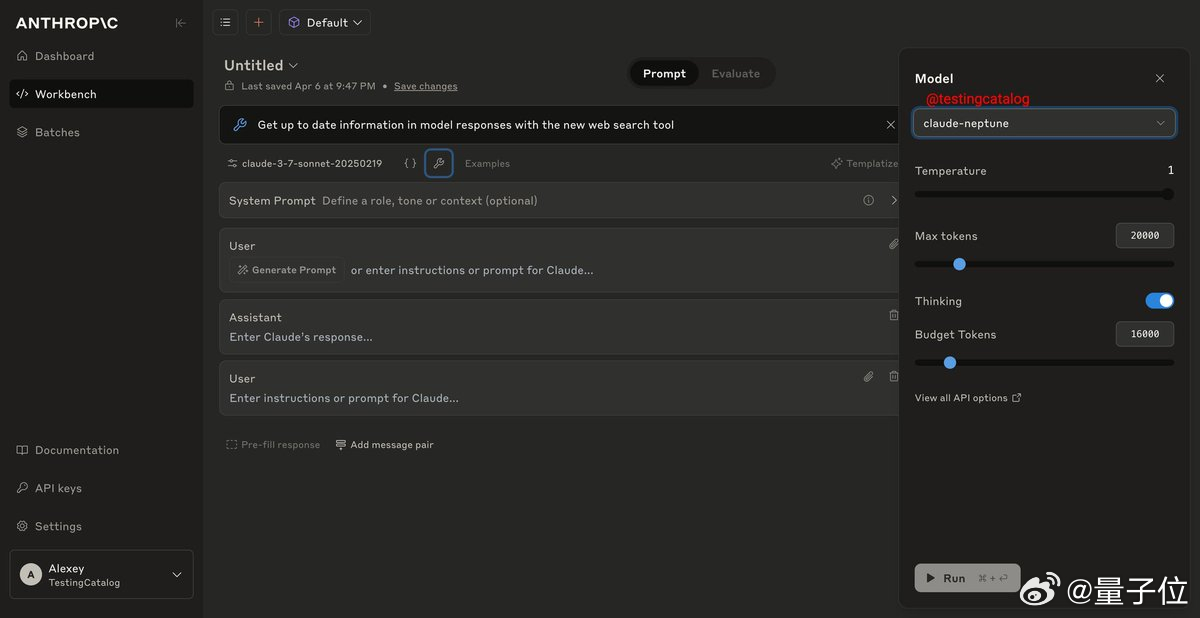Click the Anthropic logo
This screenshot has width=1200, height=618.
tap(67, 23)
